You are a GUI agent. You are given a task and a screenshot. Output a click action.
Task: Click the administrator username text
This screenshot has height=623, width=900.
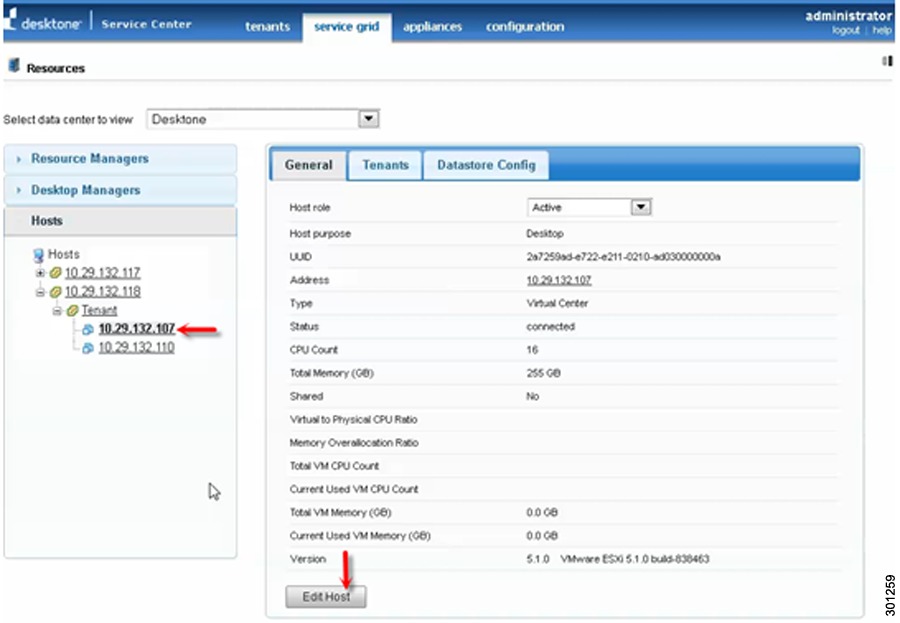(x=848, y=16)
